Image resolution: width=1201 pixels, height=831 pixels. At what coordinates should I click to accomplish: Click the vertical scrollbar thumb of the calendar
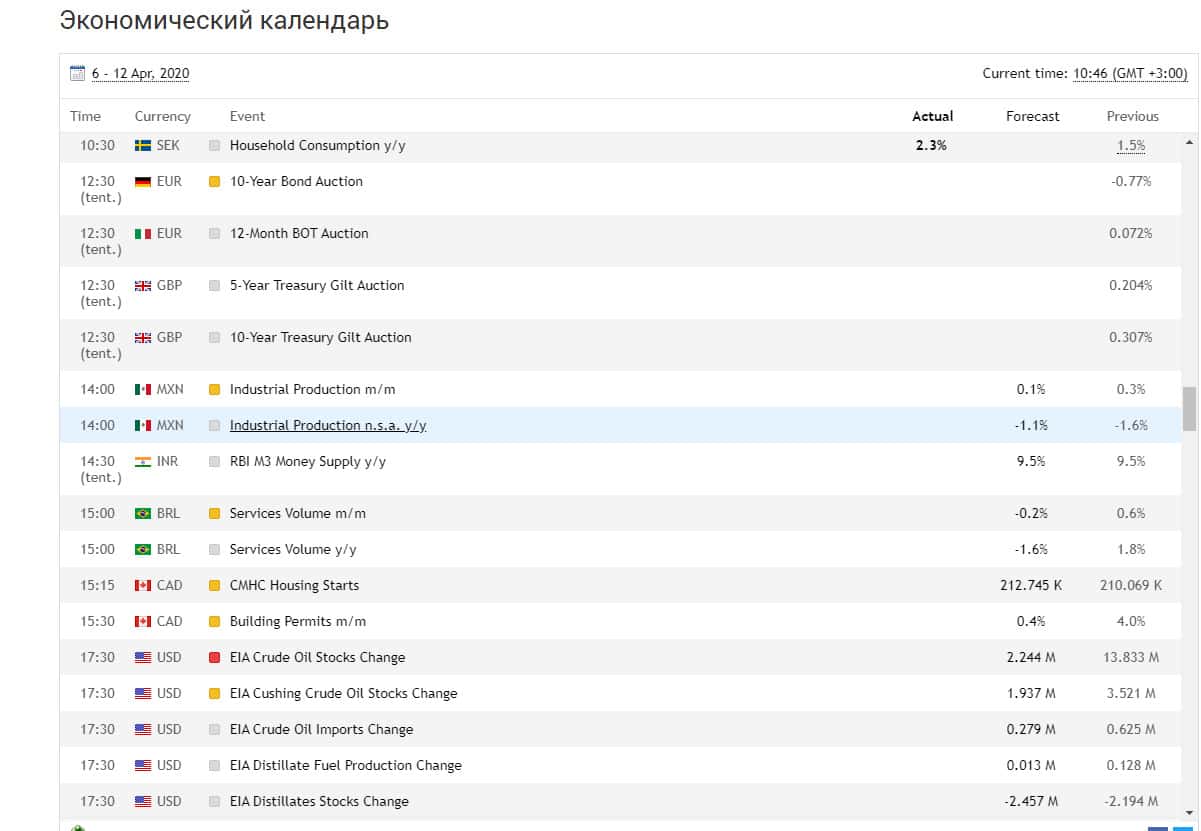tap(1189, 408)
